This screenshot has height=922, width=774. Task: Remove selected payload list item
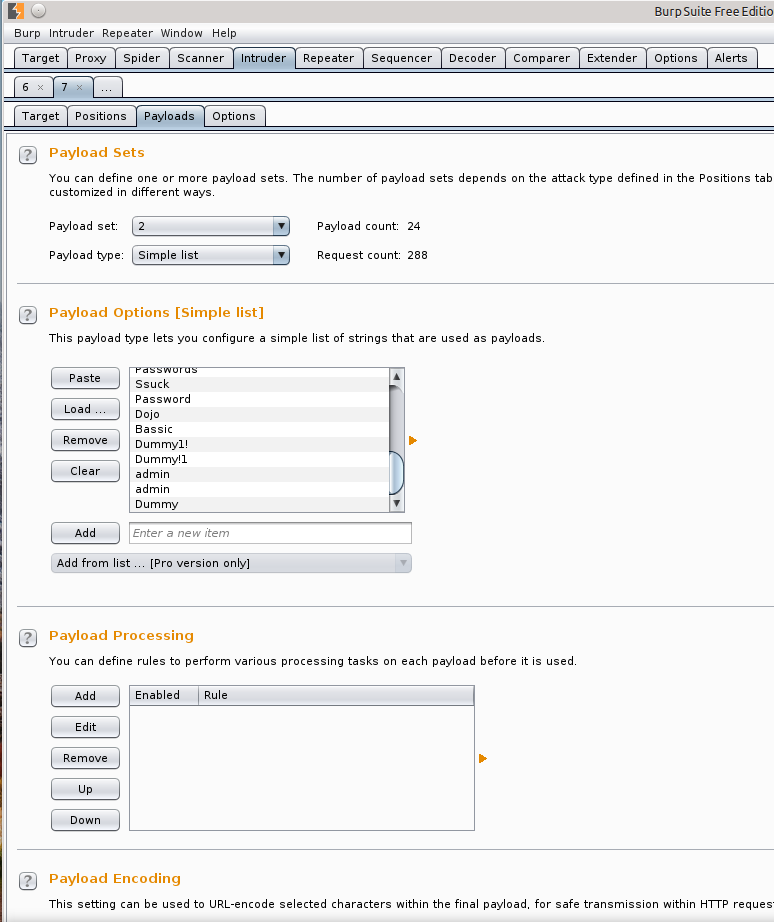point(85,440)
